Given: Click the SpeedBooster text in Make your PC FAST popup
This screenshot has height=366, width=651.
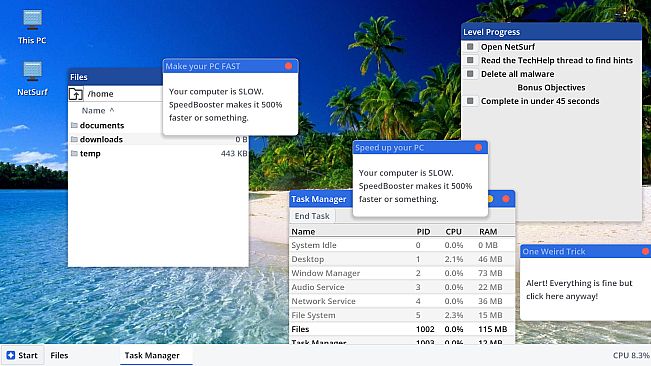Looking at the screenshot, I should (x=225, y=105).
